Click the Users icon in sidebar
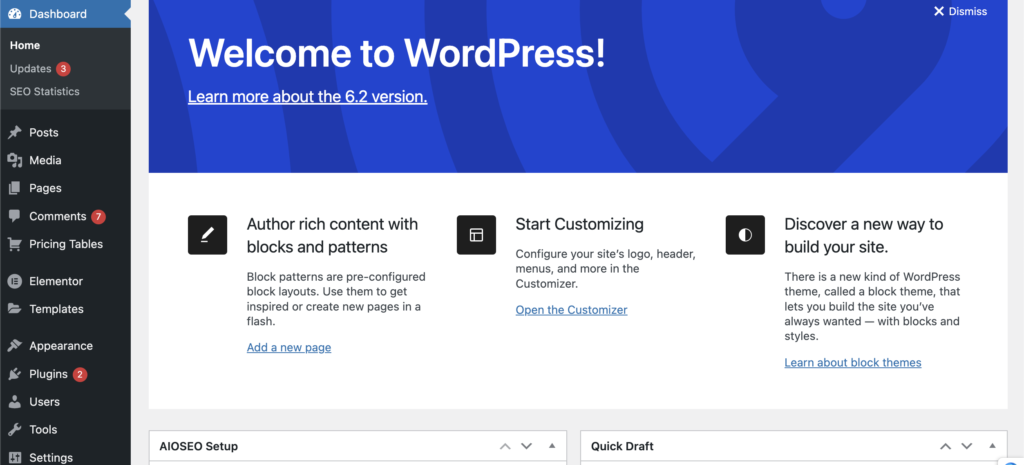The height and width of the screenshot is (465, 1024). [x=15, y=402]
